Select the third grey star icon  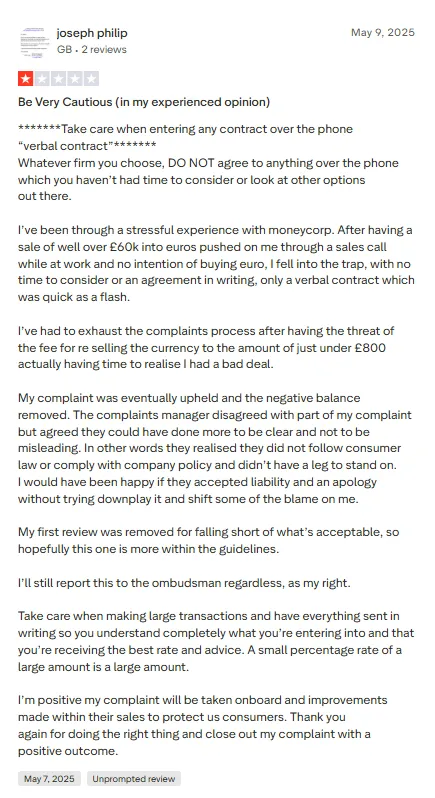[59, 79]
